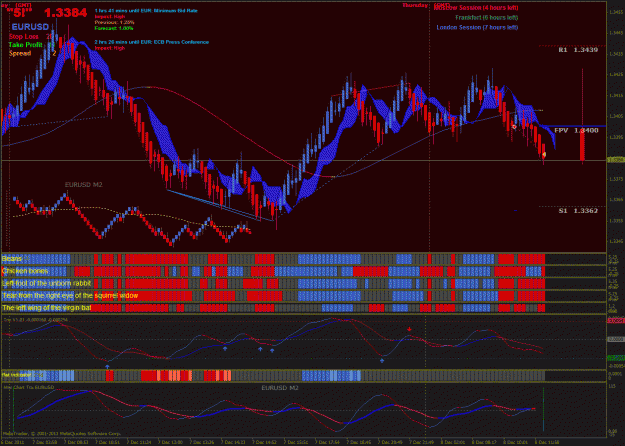This screenshot has width=625, height=446.
Task: Click the 7 Dec 14:52 time axis label
Action: tap(264, 442)
